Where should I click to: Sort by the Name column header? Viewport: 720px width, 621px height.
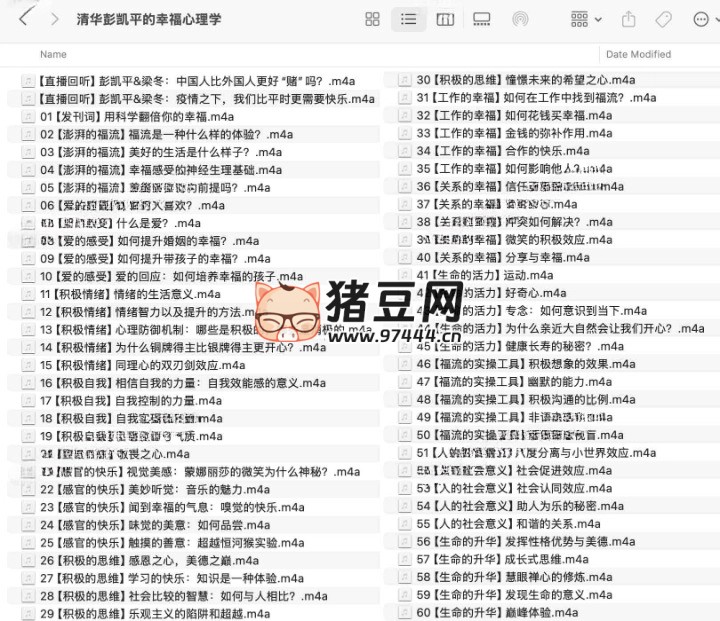53,54
